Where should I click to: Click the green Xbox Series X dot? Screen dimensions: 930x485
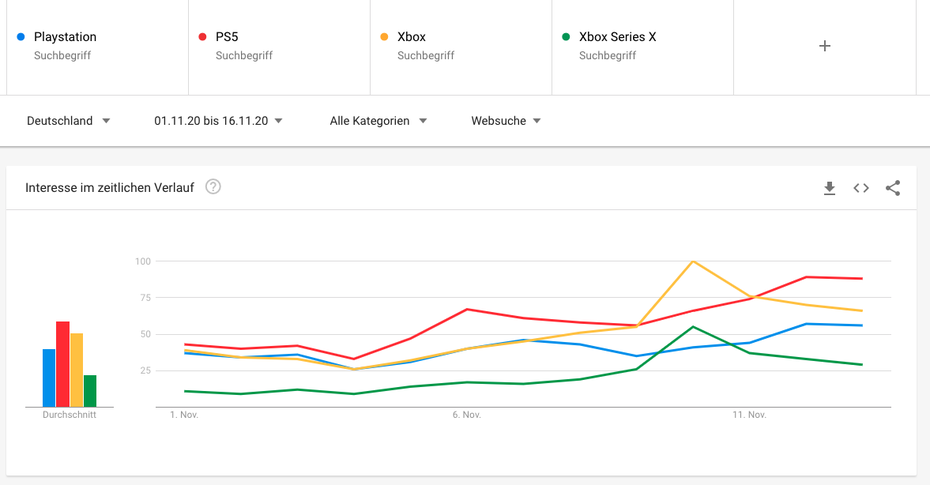pos(566,37)
